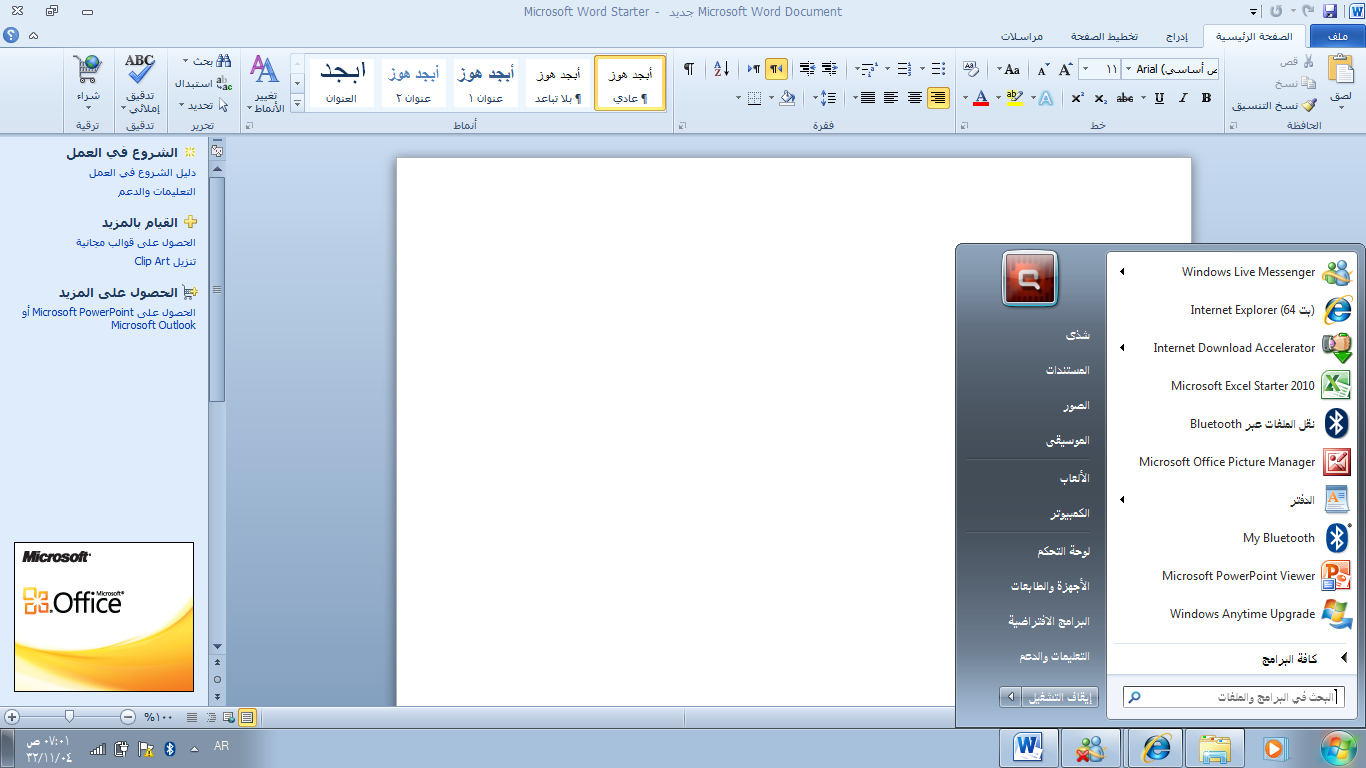Click the Microsoft Office advertisement thumbnail

tap(104, 617)
